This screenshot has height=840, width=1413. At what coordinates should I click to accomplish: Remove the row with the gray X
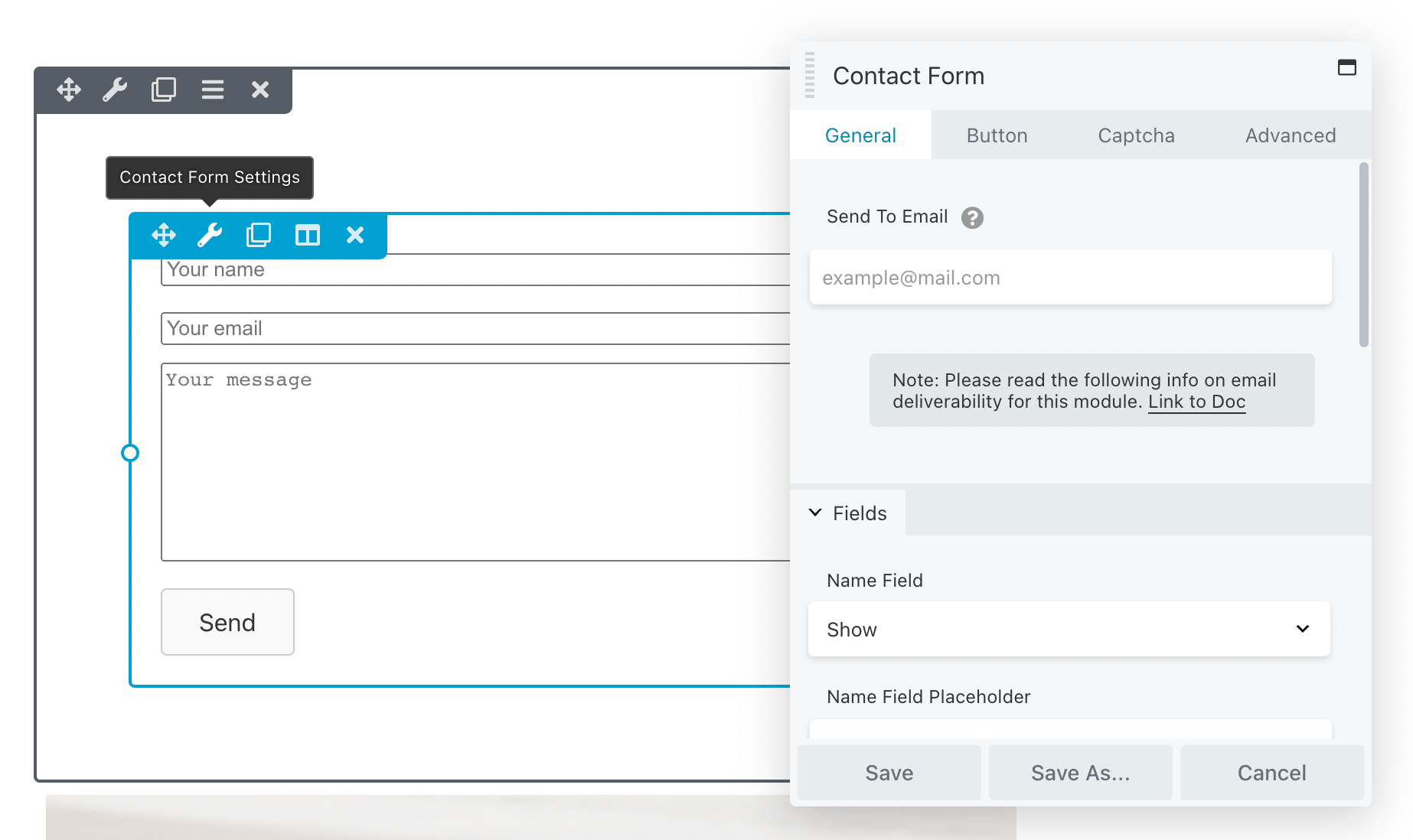[260, 90]
